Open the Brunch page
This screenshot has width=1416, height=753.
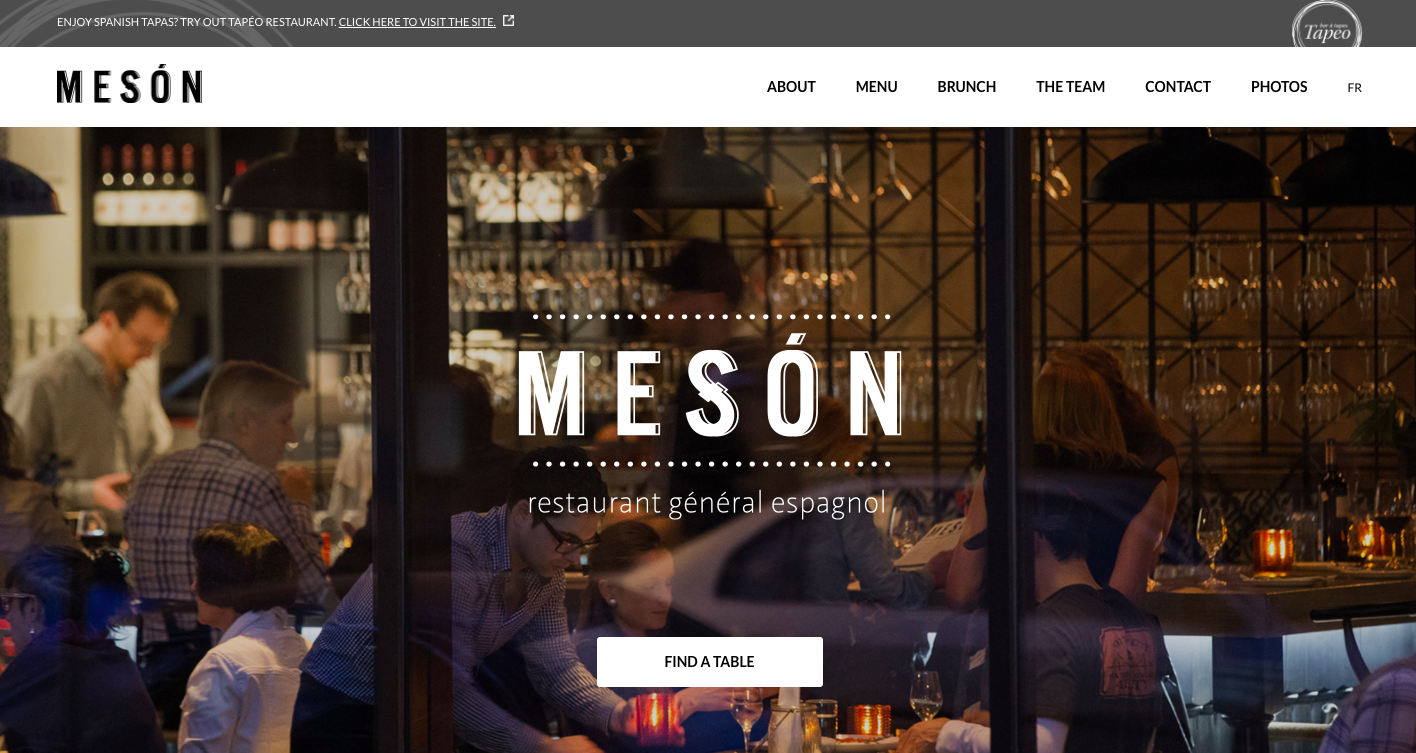click(966, 87)
